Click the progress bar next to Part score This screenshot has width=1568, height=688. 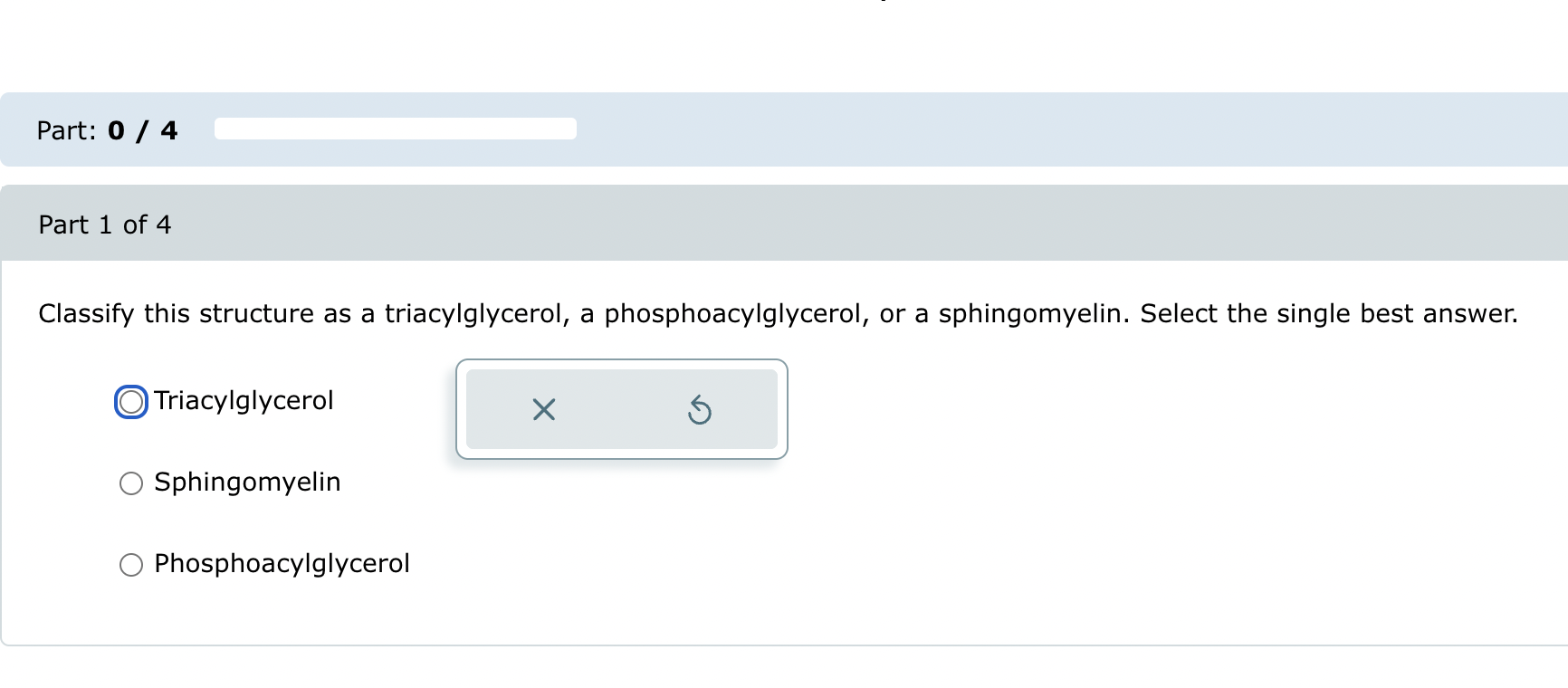(396, 129)
